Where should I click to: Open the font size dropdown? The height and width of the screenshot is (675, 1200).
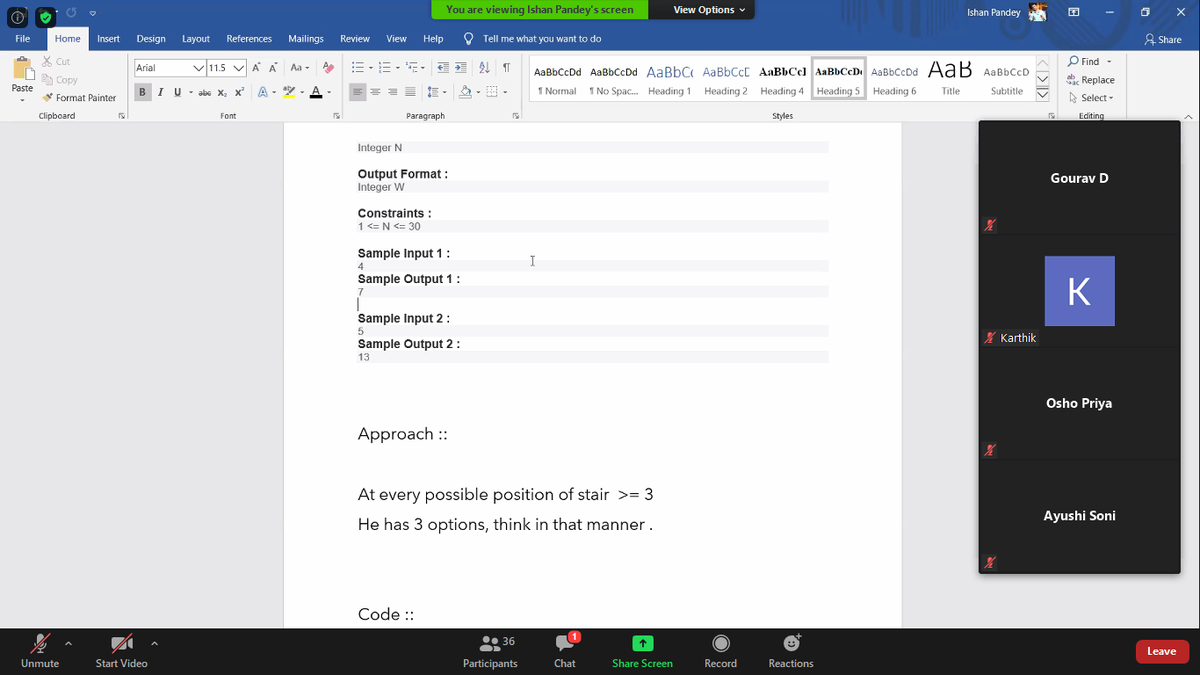(239, 67)
